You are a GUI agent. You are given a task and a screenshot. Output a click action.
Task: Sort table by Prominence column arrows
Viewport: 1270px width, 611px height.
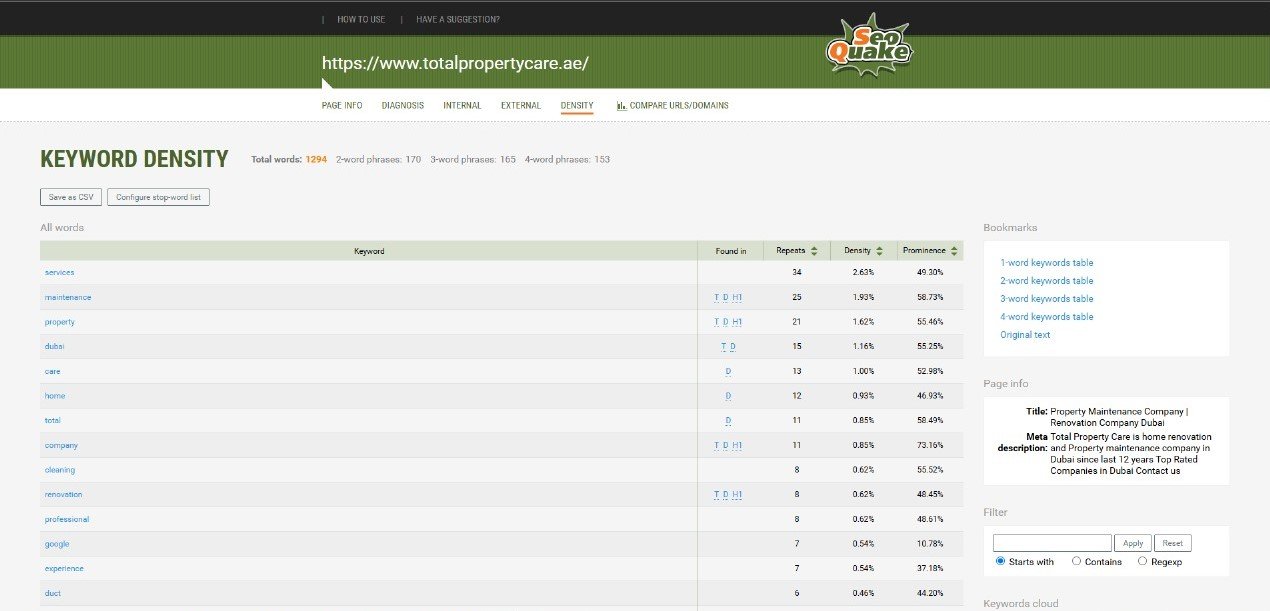coord(954,251)
